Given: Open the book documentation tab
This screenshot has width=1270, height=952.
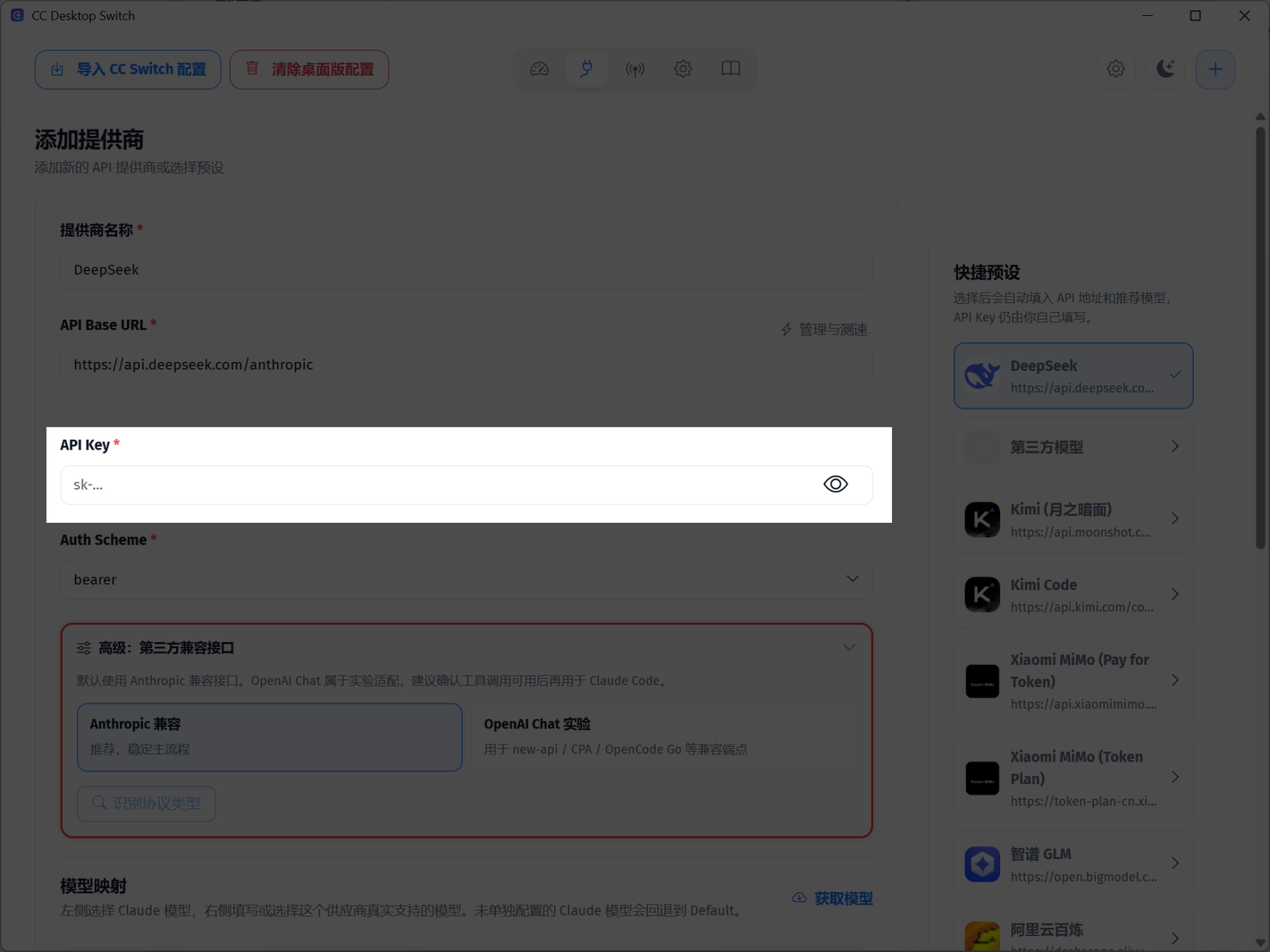Looking at the screenshot, I should click(x=731, y=70).
